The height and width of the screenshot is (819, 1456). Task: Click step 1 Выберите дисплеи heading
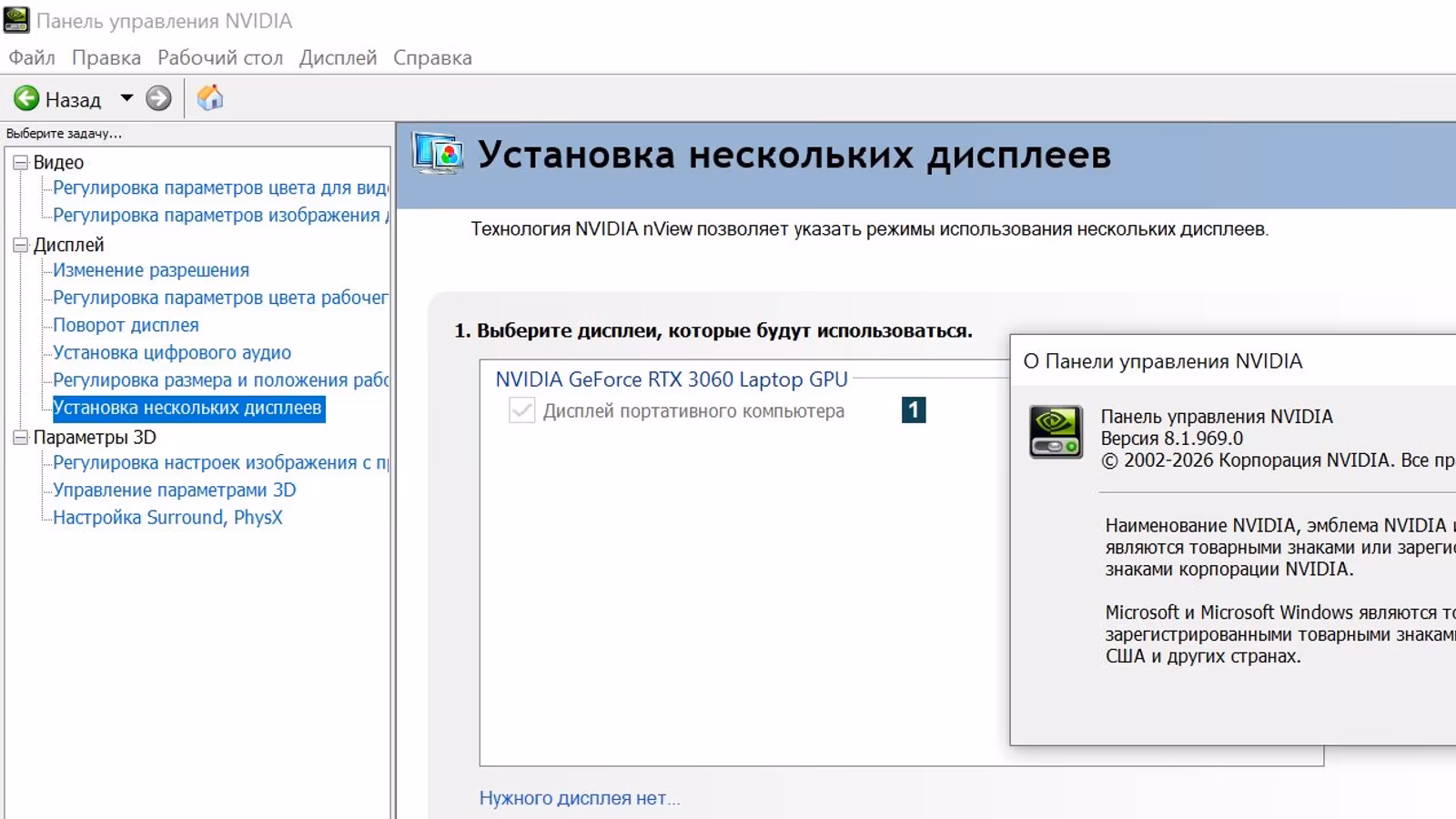[713, 330]
